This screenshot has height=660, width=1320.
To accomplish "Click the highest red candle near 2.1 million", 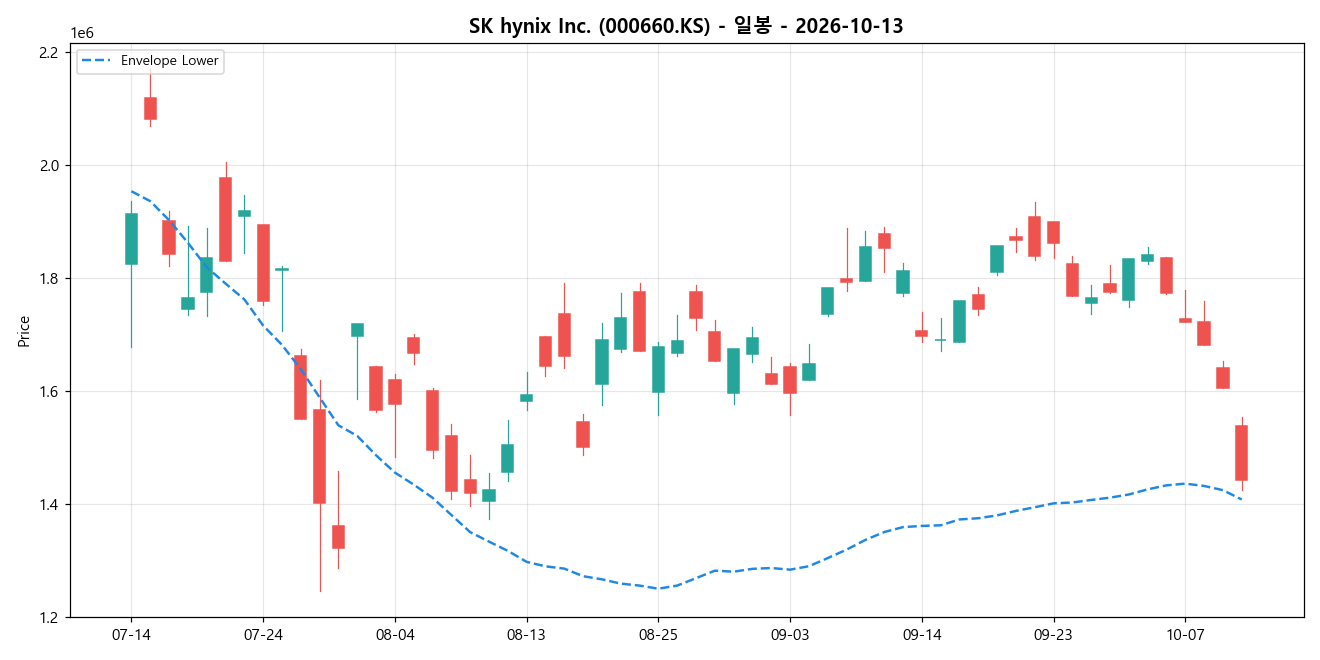I will click(150, 108).
